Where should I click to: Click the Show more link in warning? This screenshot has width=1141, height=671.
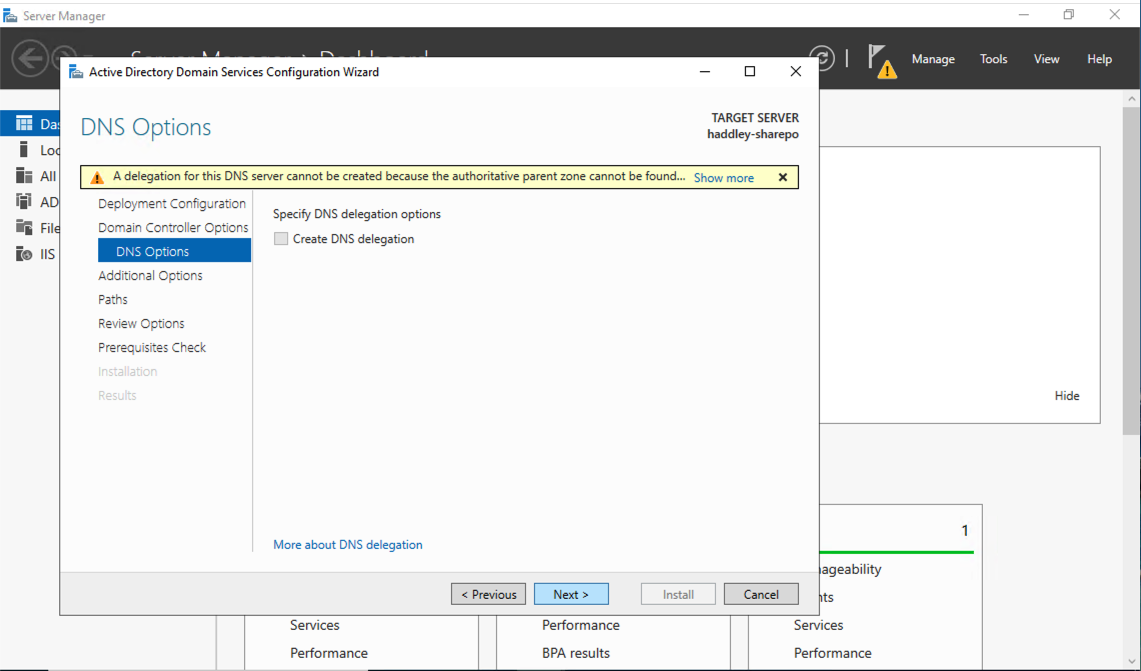pos(724,178)
